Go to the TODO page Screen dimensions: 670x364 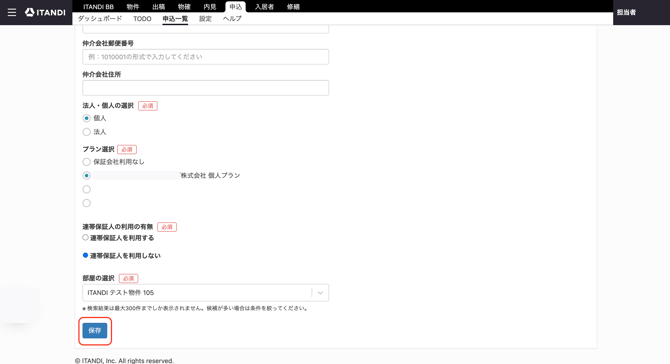tap(142, 19)
